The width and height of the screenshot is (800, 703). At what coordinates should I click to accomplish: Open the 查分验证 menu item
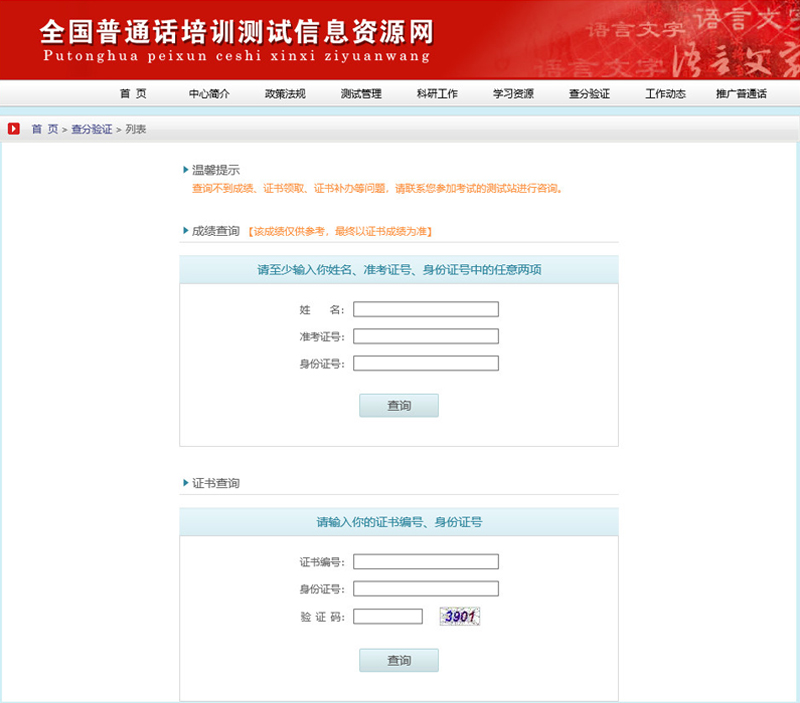click(589, 93)
